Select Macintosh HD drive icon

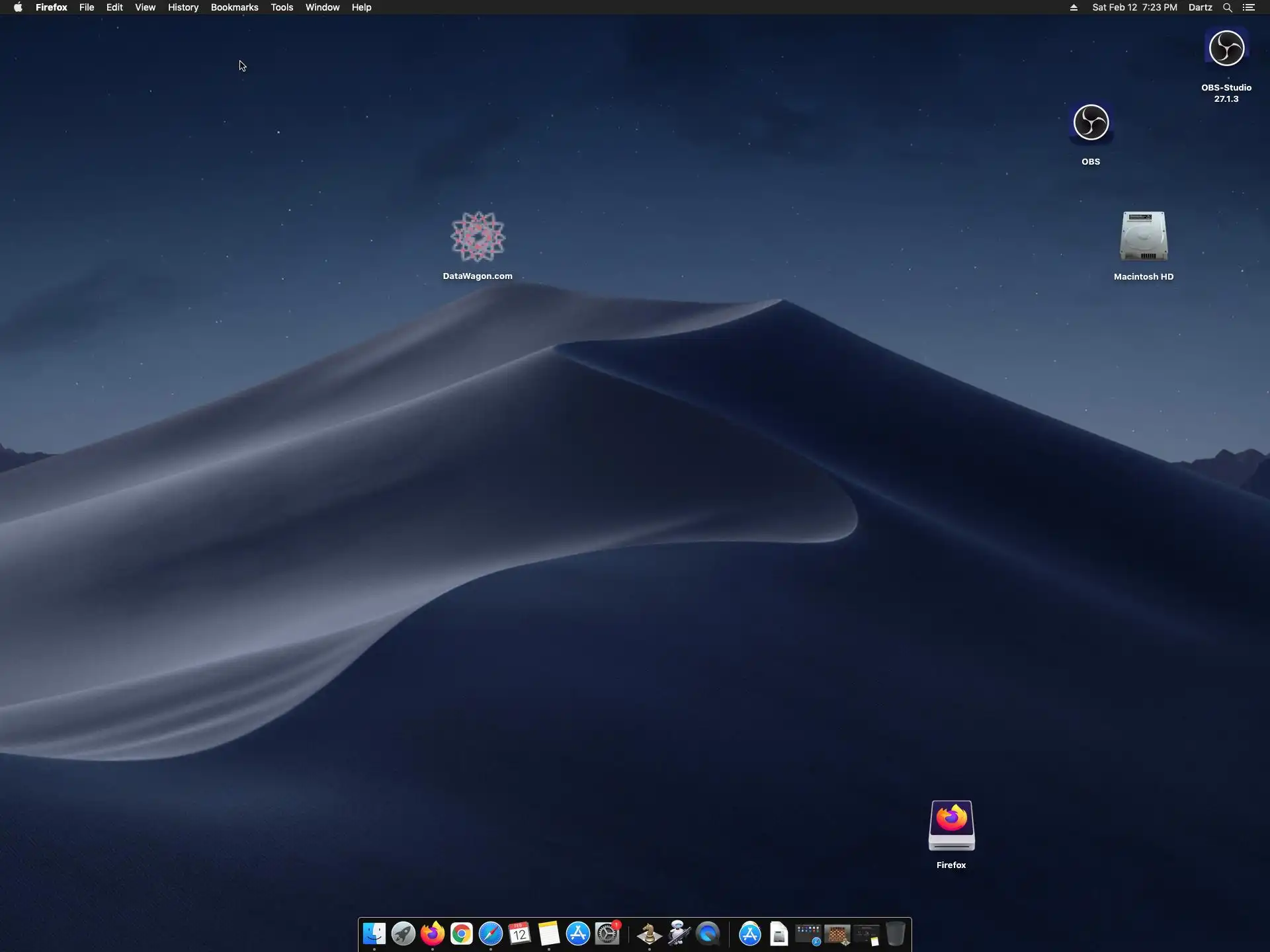pyautogui.click(x=1143, y=237)
